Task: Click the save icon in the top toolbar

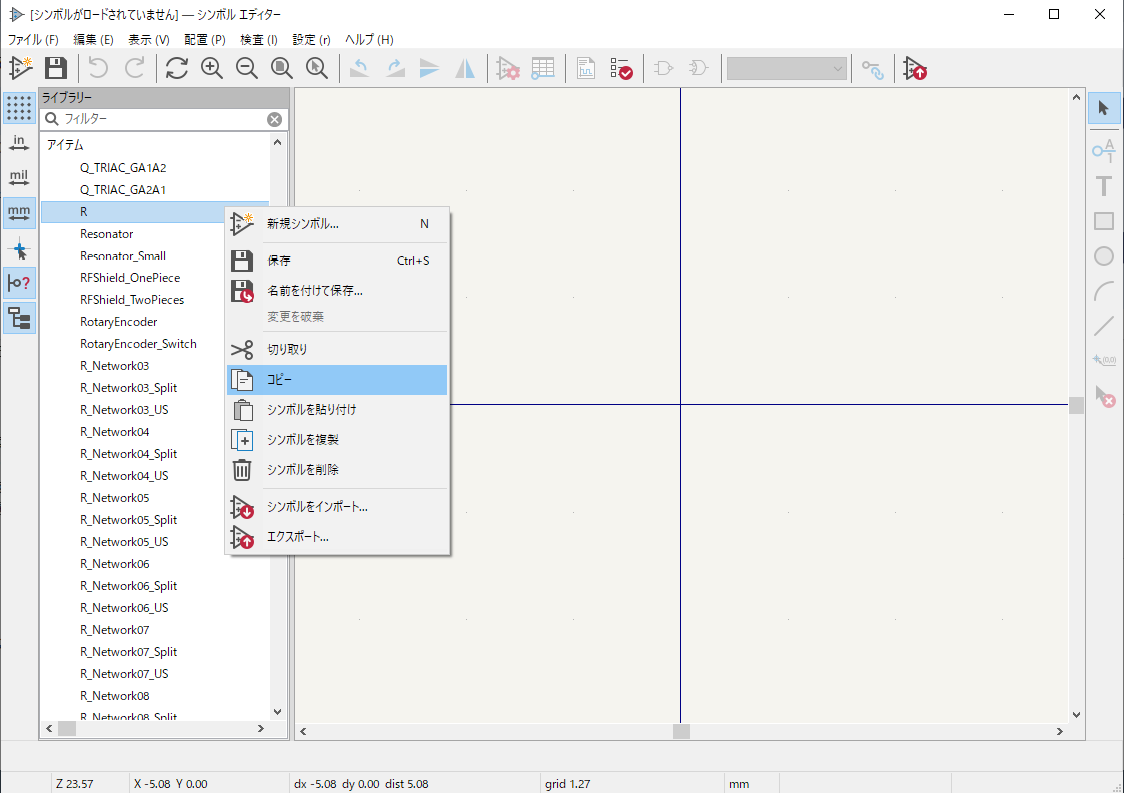Action: 56,68
